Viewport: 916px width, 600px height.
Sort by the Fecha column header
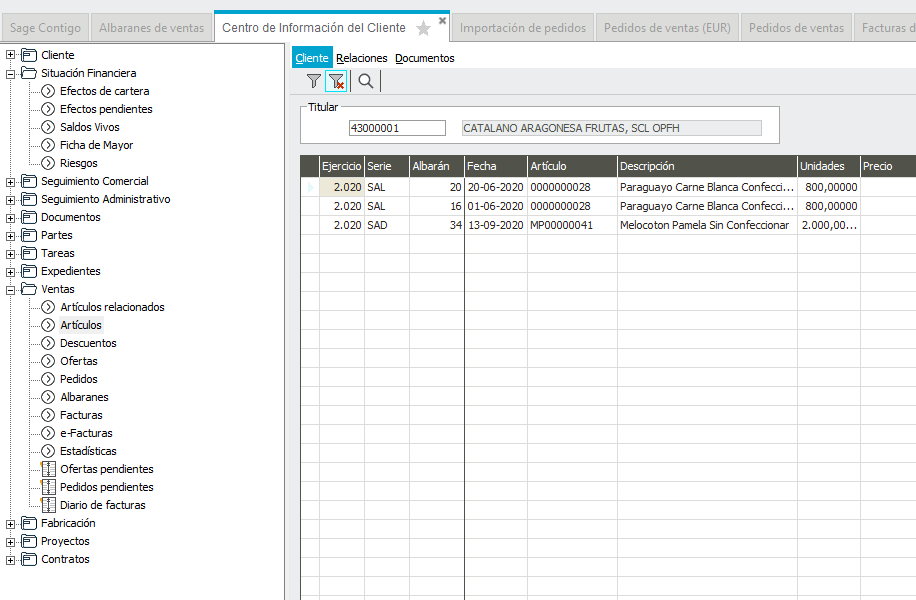(x=494, y=166)
